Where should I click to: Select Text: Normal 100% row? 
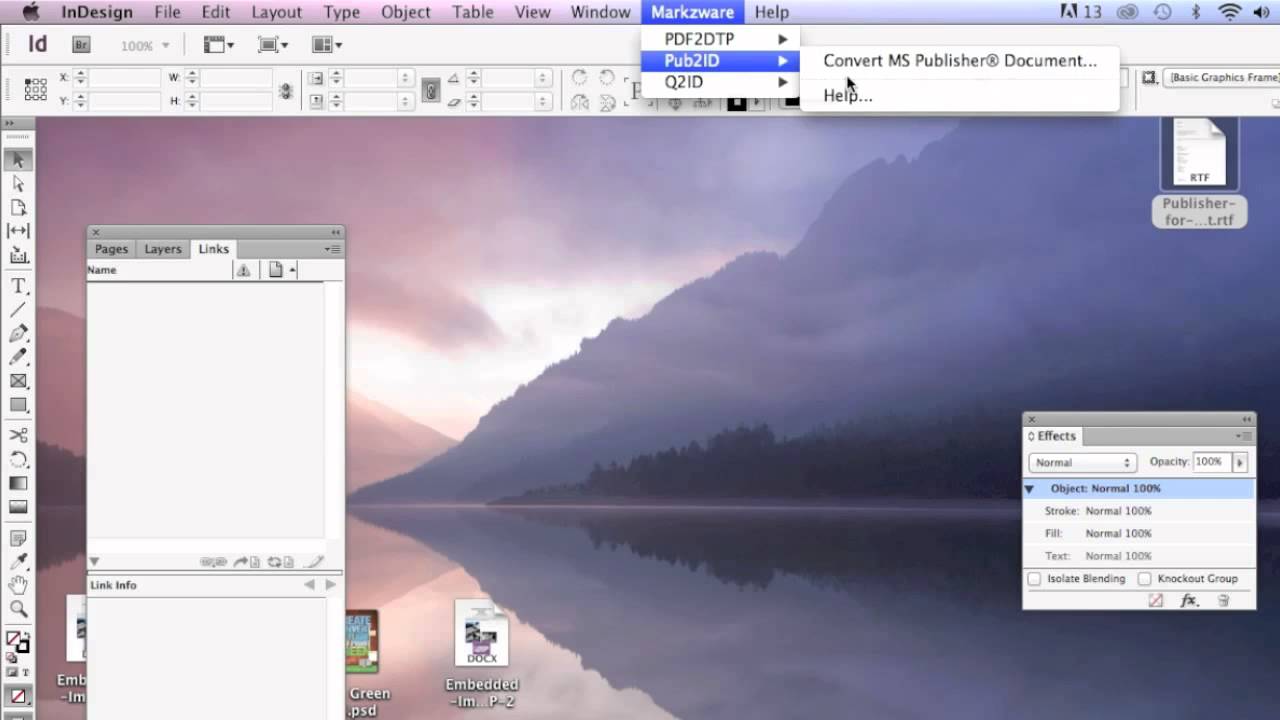[x=1138, y=555]
